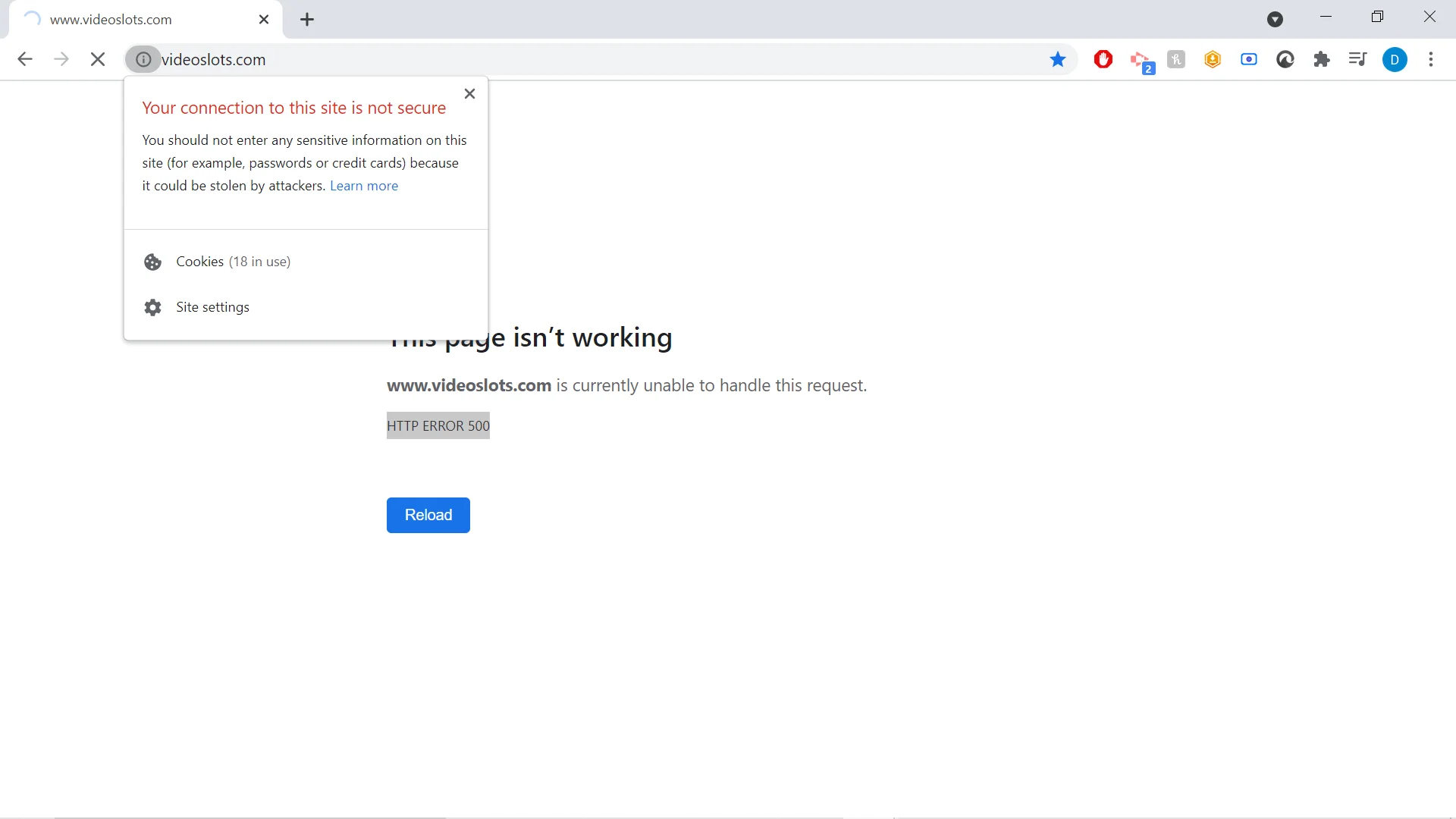
Task: Stop loading the page
Action: coord(98,59)
